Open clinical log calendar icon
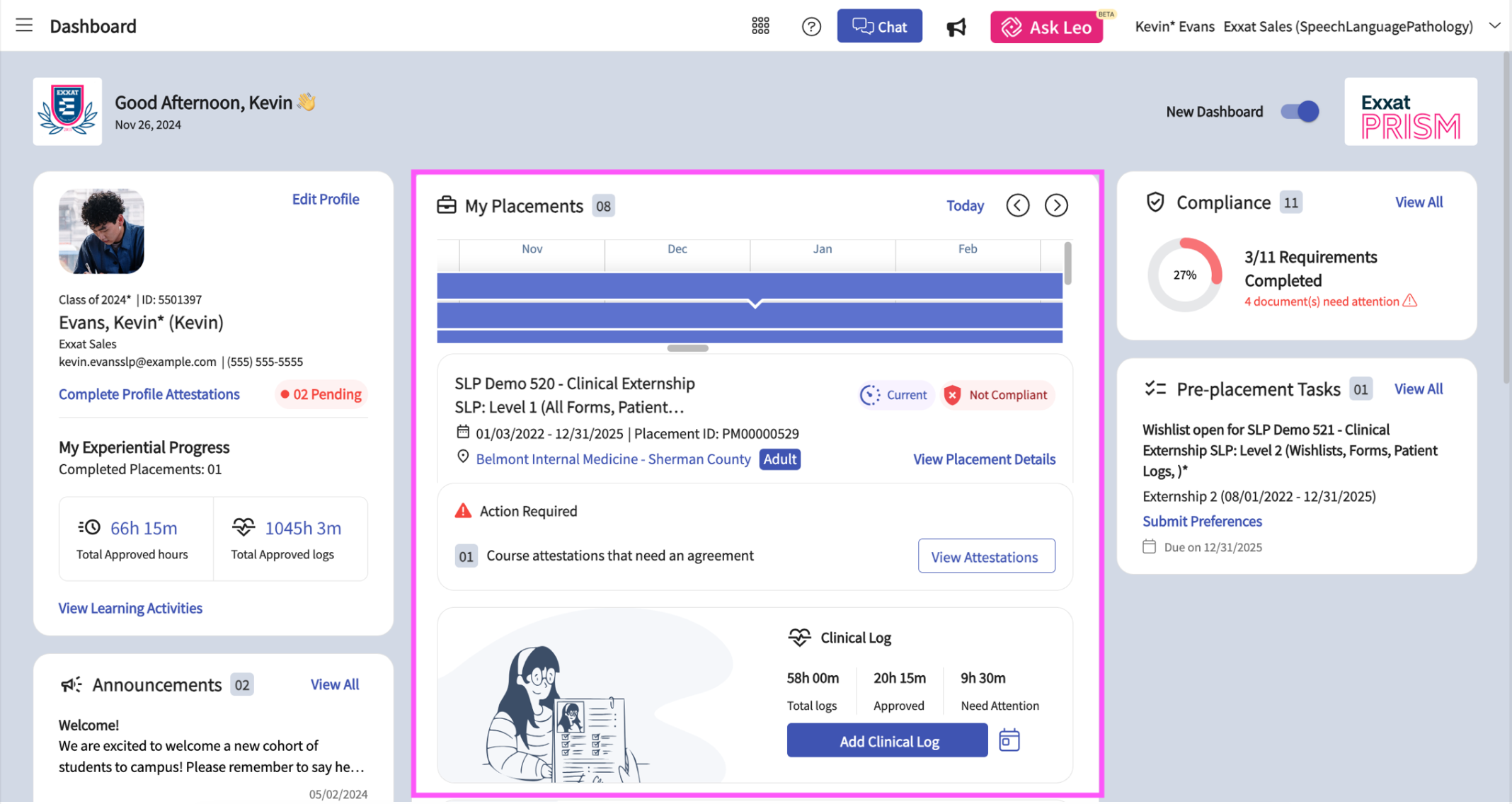 1009,740
